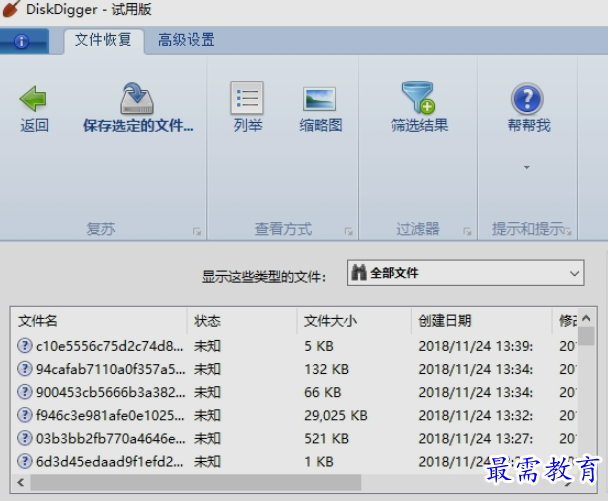Viewport: 608px width, 501px height.
Task: Select file f946c3e981afe0e1025...
Action: point(110,415)
